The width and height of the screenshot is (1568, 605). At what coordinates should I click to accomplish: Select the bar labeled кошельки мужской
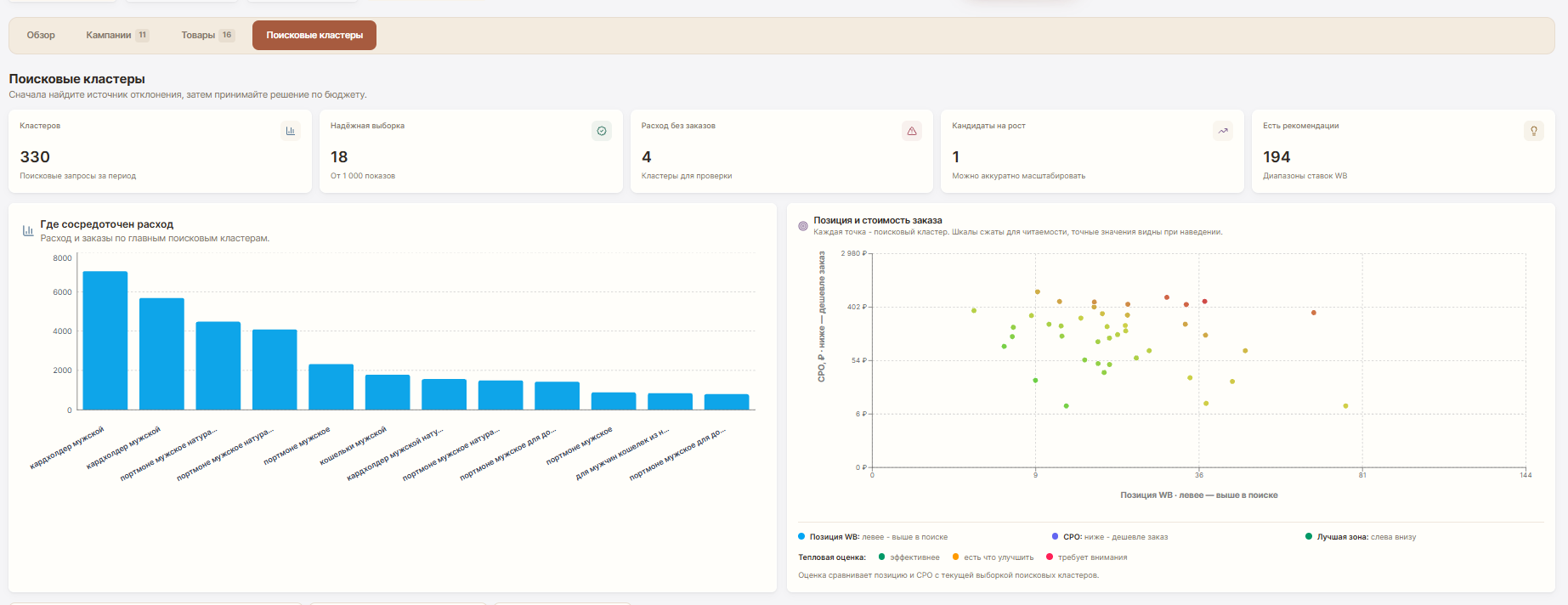(388, 393)
